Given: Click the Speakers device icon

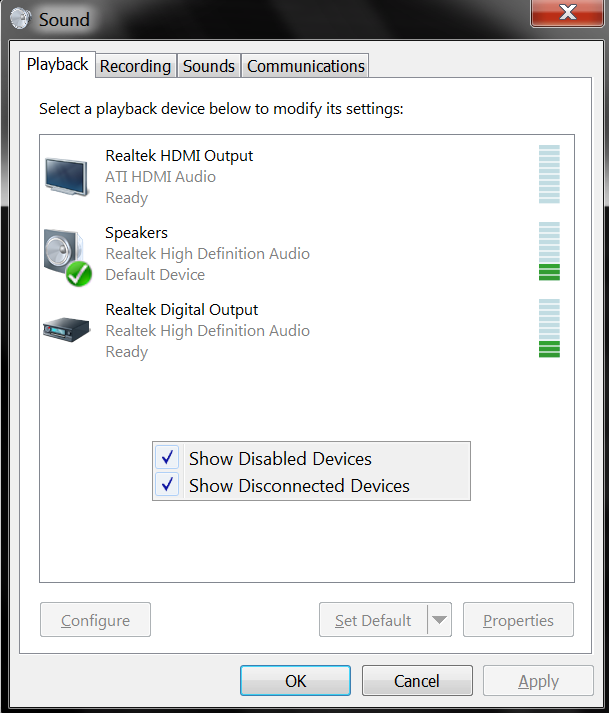Looking at the screenshot, I should [x=68, y=257].
